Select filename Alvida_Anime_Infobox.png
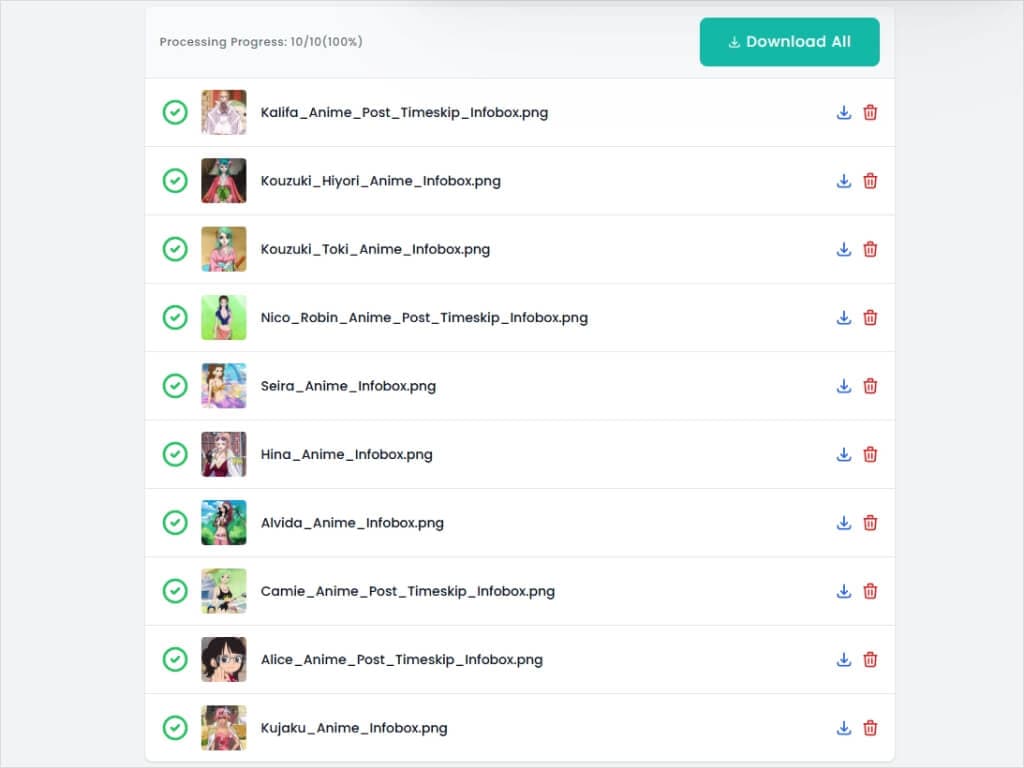The image size is (1024, 768). [x=352, y=523]
